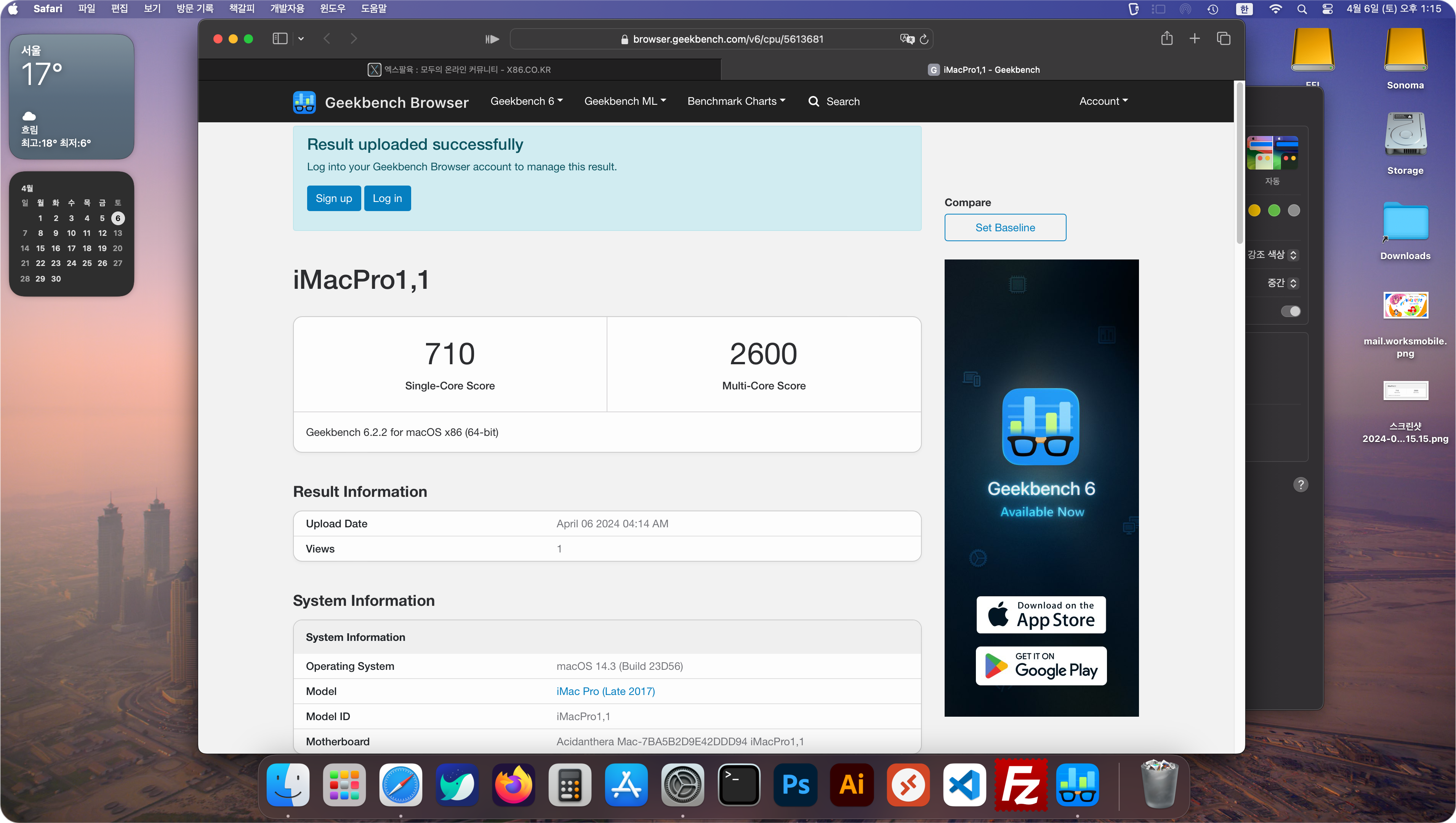Screen dimensions: 1456x823
Task: Click the Log in button
Action: click(x=387, y=199)
